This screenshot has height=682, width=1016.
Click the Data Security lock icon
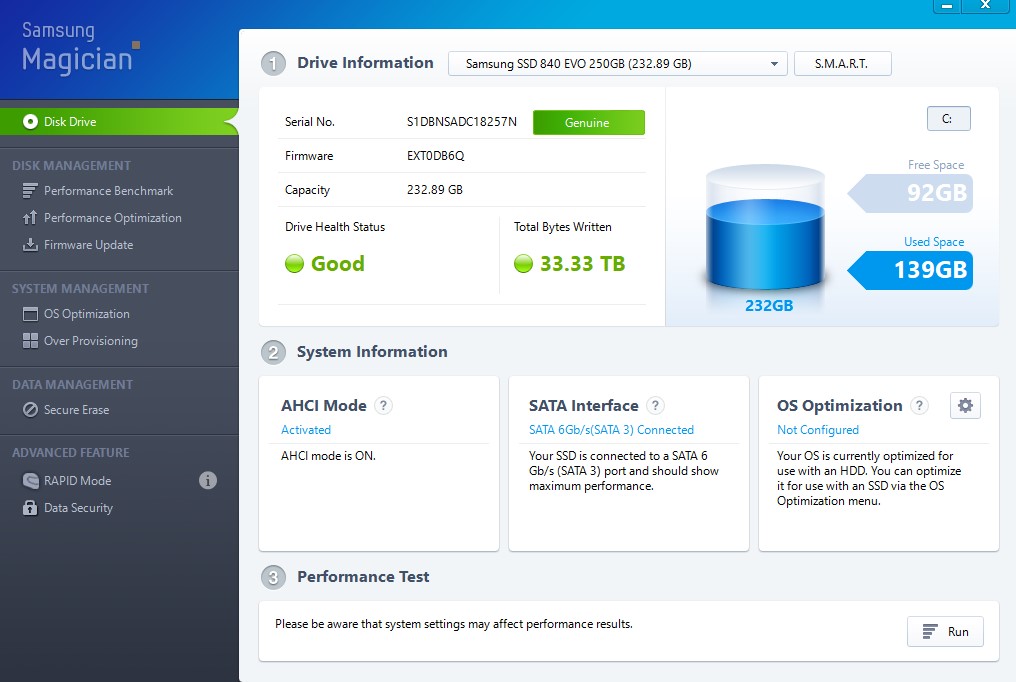(x=30, y=508)
